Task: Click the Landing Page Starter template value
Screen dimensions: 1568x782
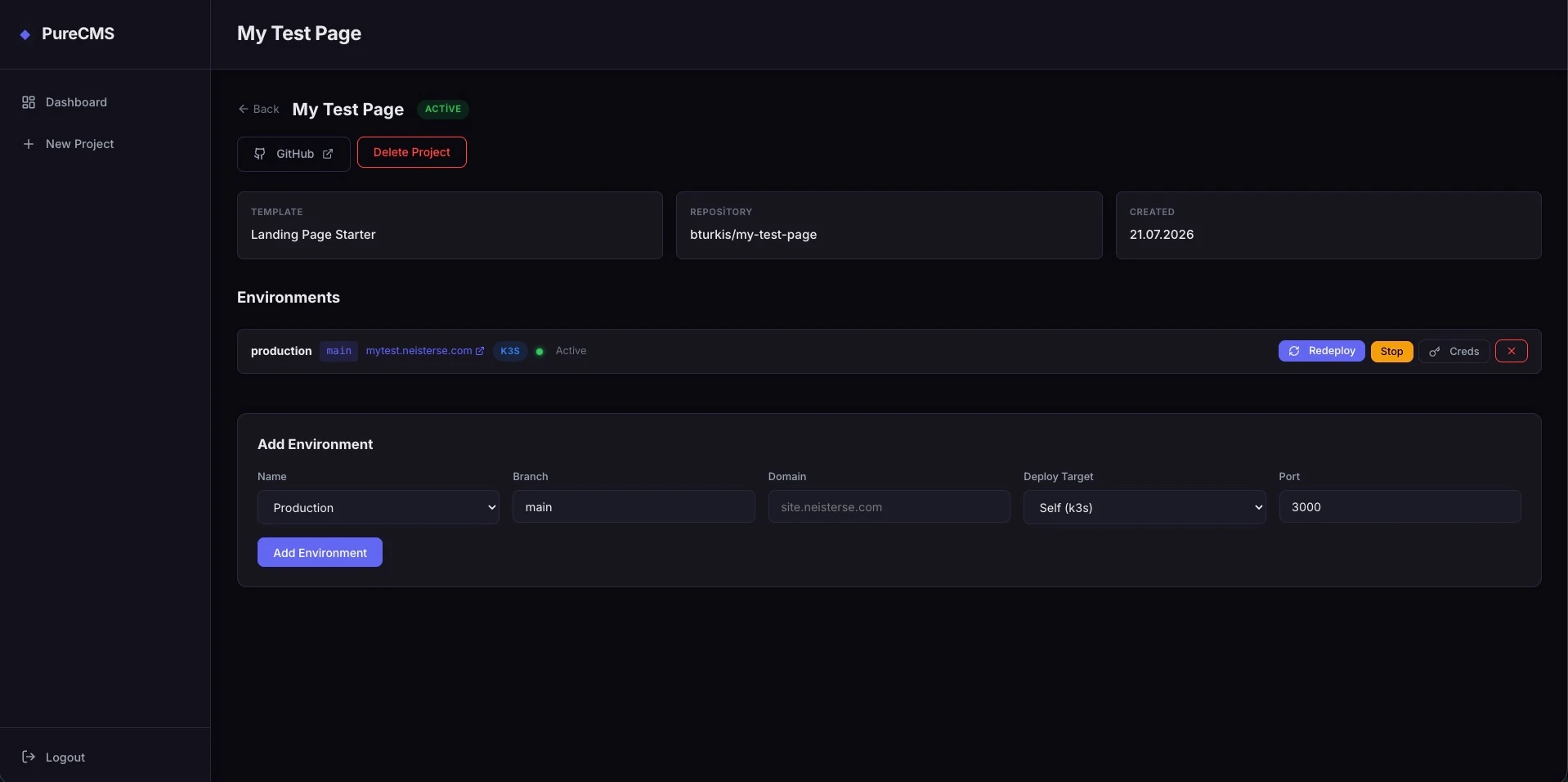Action: (x=313, y=235)
